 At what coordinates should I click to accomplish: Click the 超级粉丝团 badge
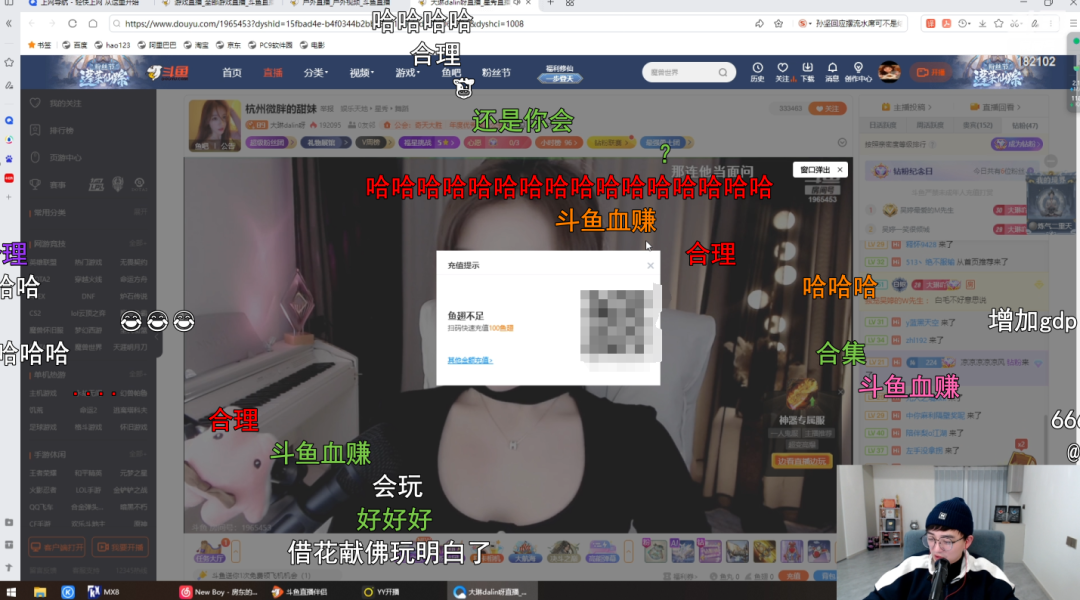click(x=271, y=143)
